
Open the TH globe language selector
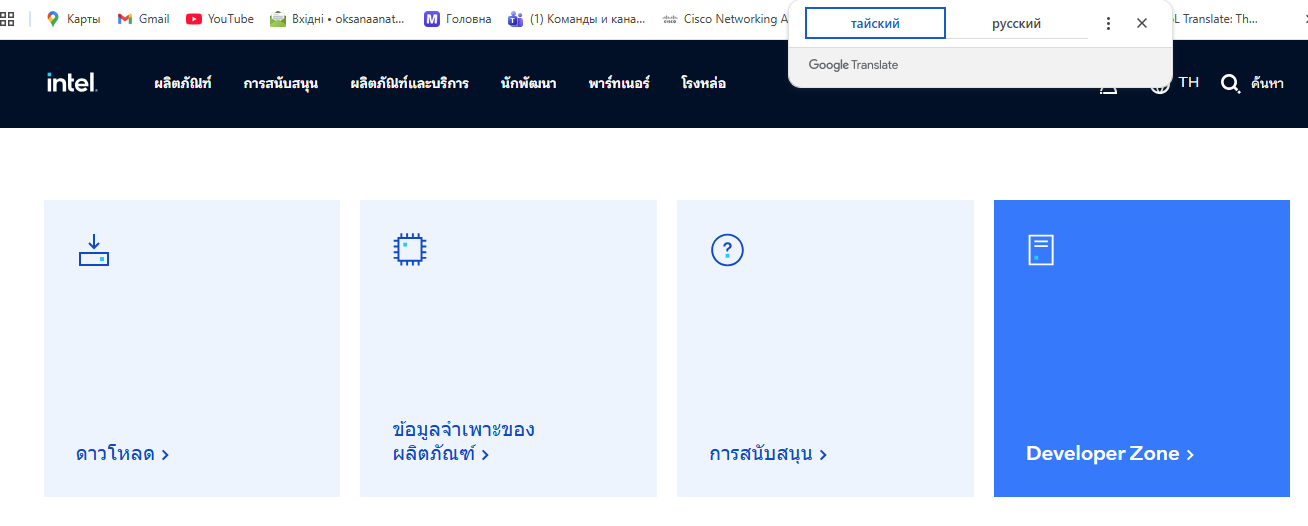coord(1175,84)
